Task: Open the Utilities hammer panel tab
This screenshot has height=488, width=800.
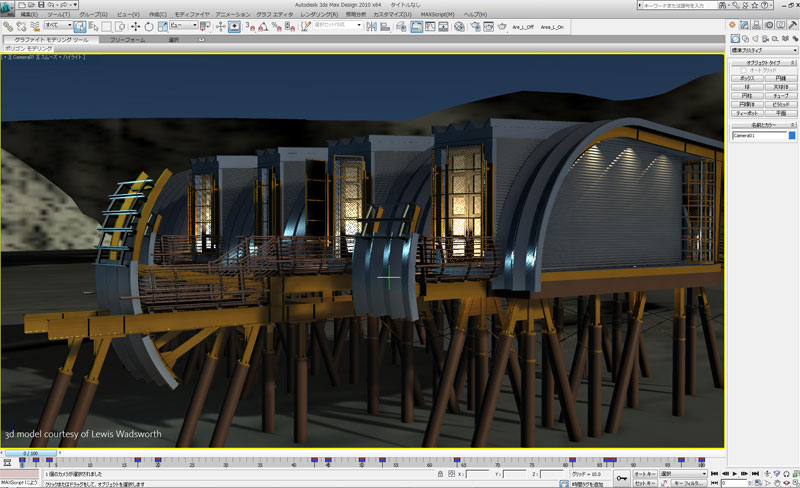Action: tap(793, 24)
